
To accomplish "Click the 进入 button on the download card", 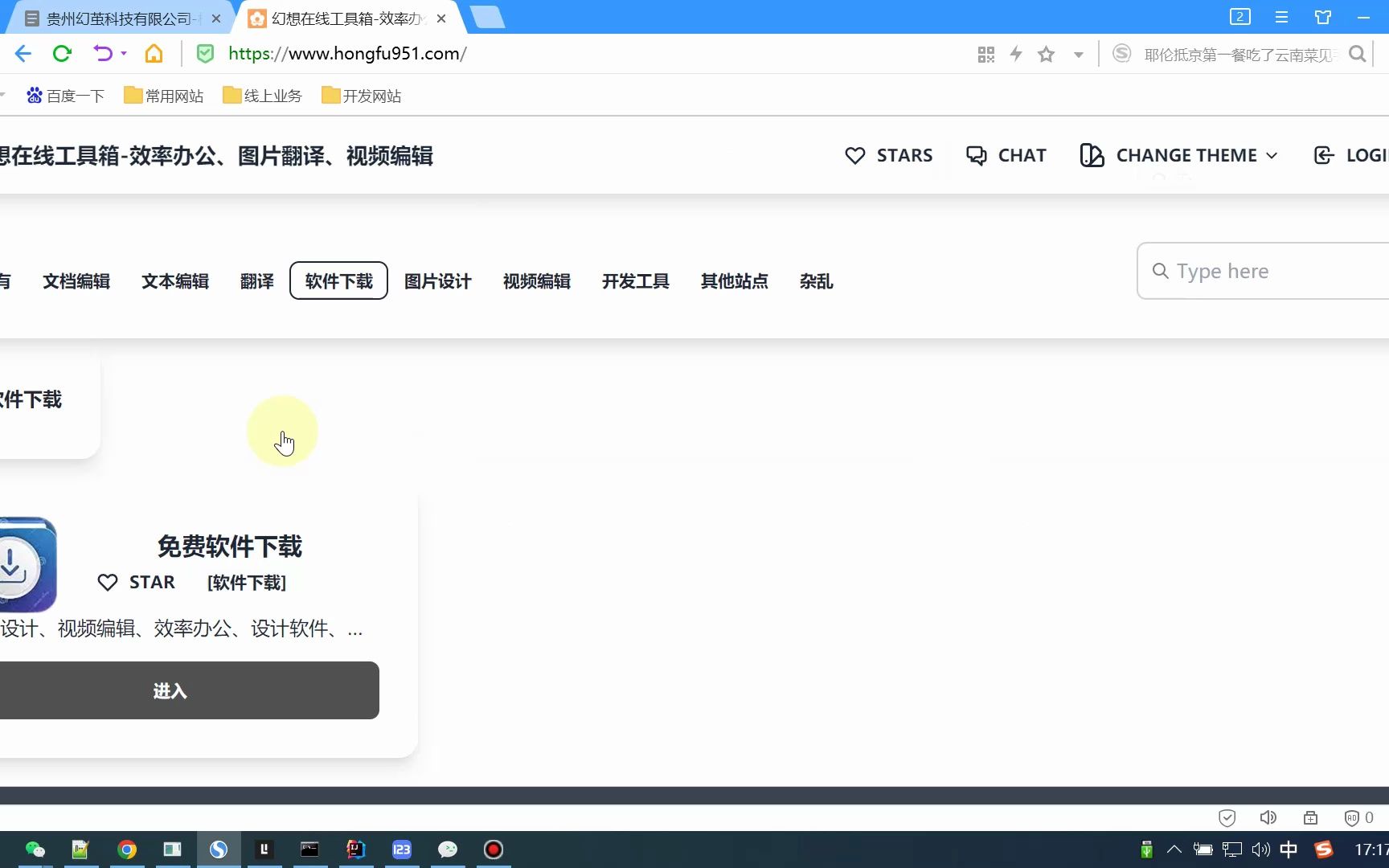I will click(x=170, y=690).
